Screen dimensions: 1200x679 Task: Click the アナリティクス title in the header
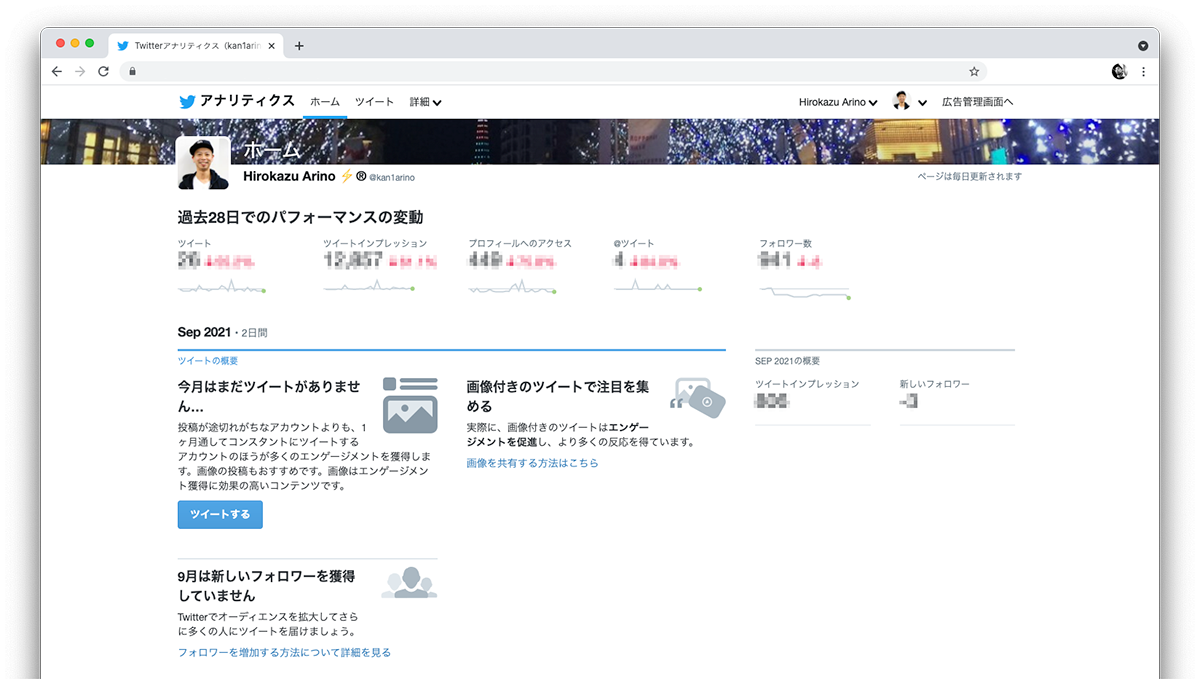pos(247,101)
